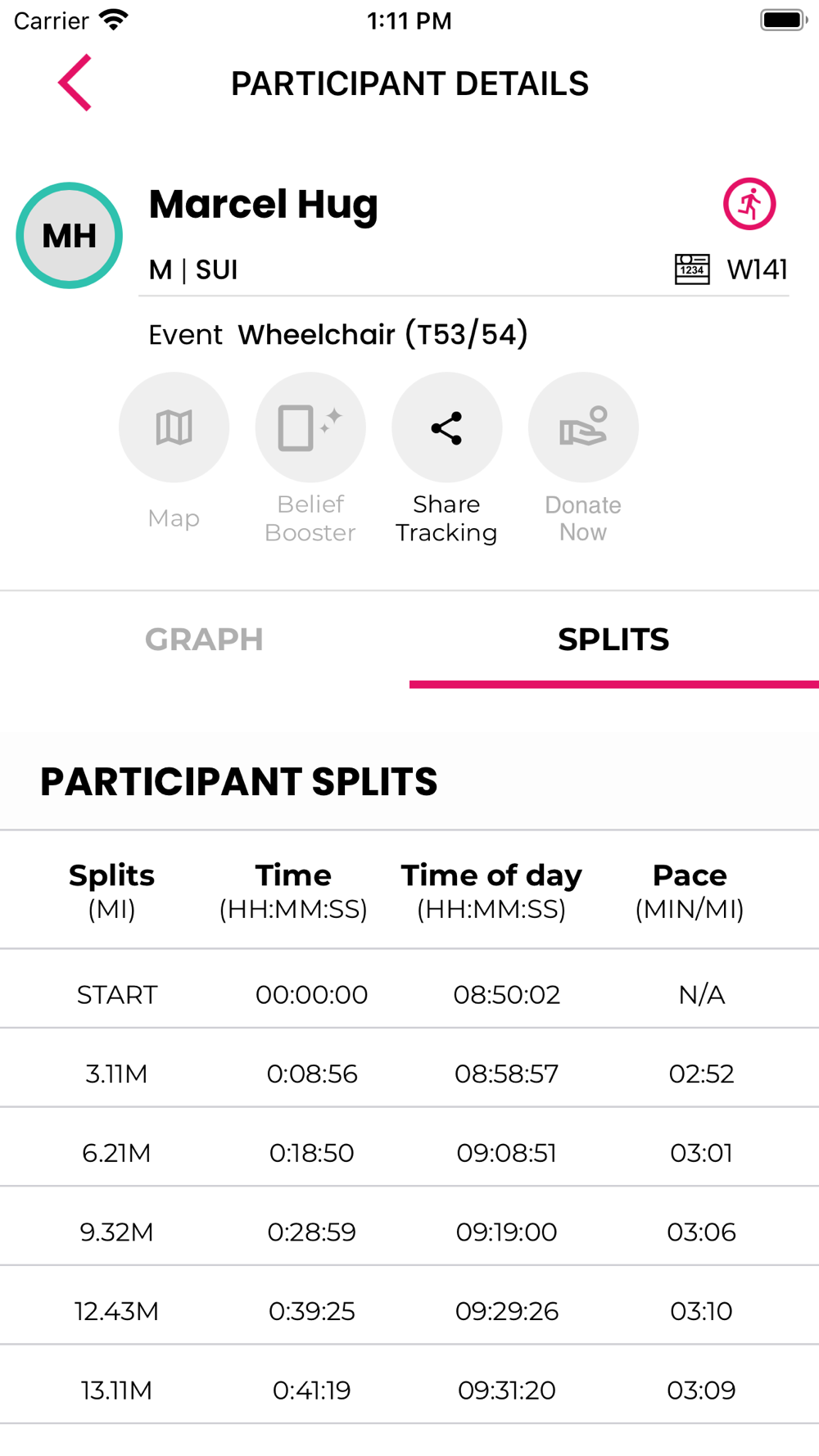Tap the bib number icon
The height and width of the screenshot is (1456, 819).
pyautogui.click(x=692, y=269)
